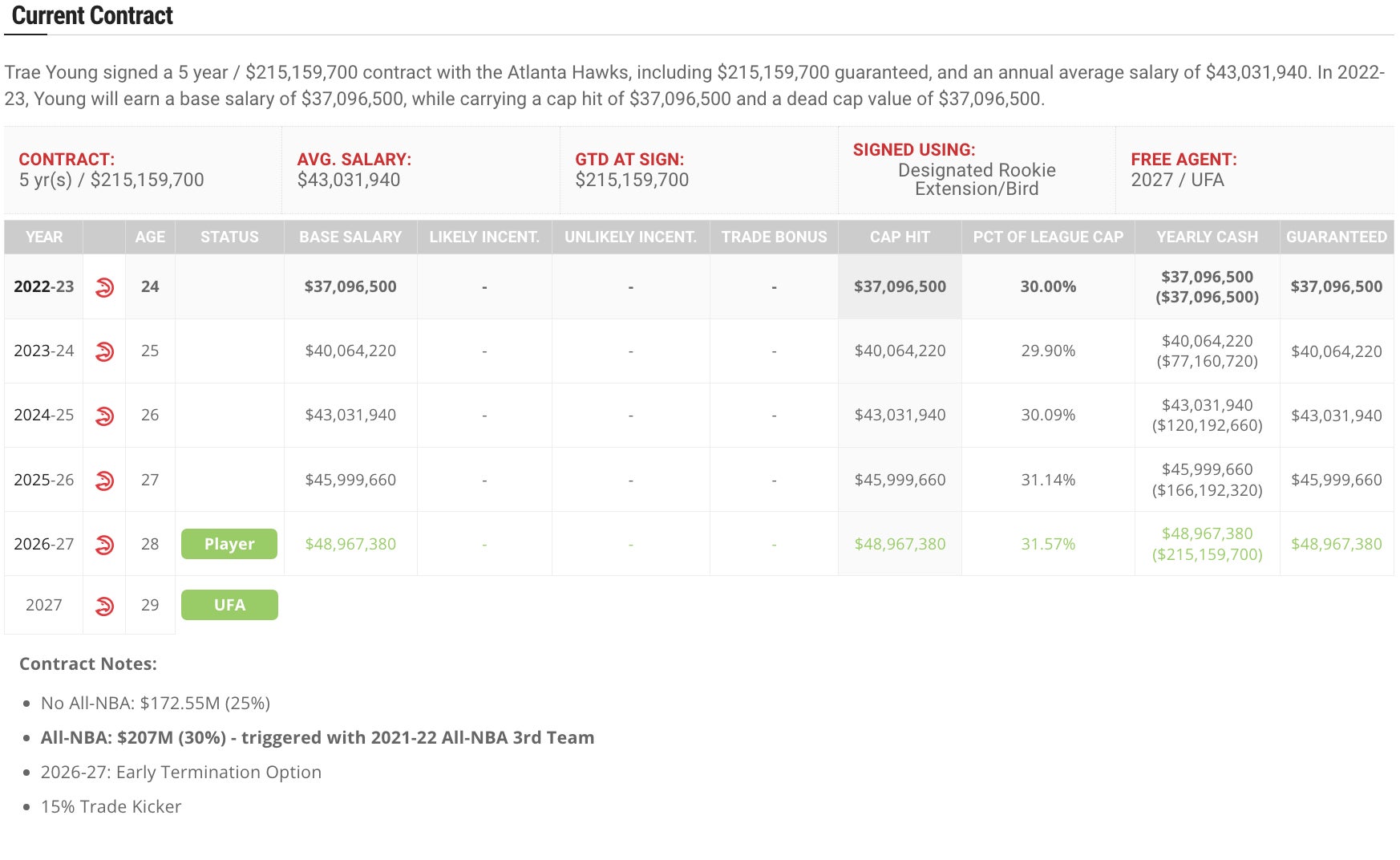1400x860 pixels.
Task: Click the Hawks logo in the 2024-25 row
Action: (104, 416)
